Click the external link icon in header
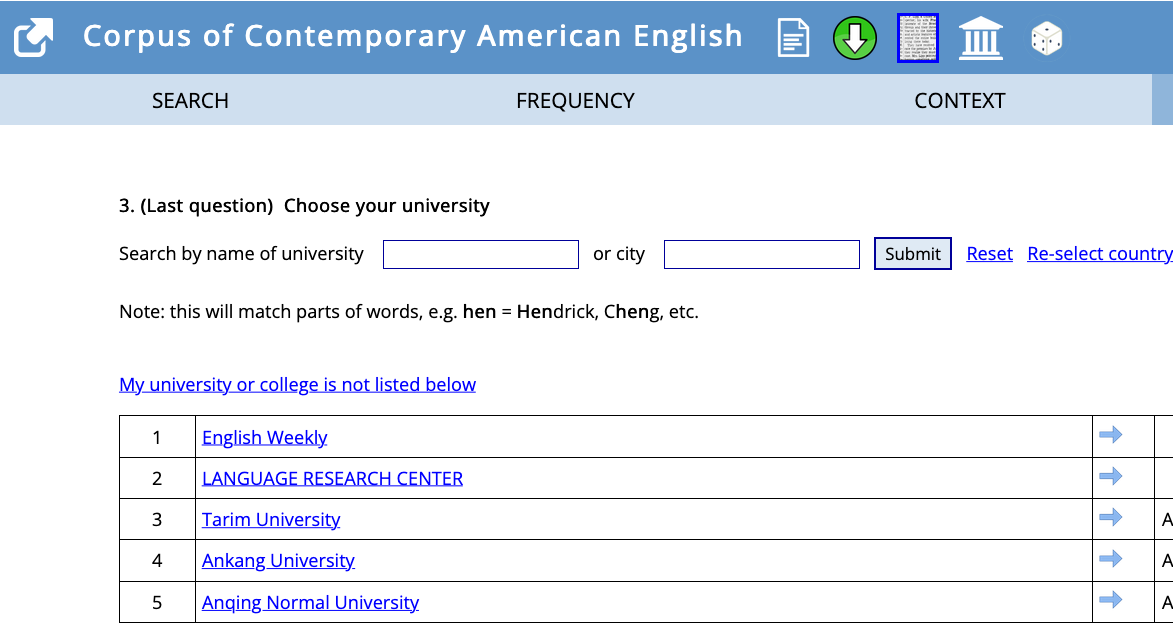 tap(33, 38)
